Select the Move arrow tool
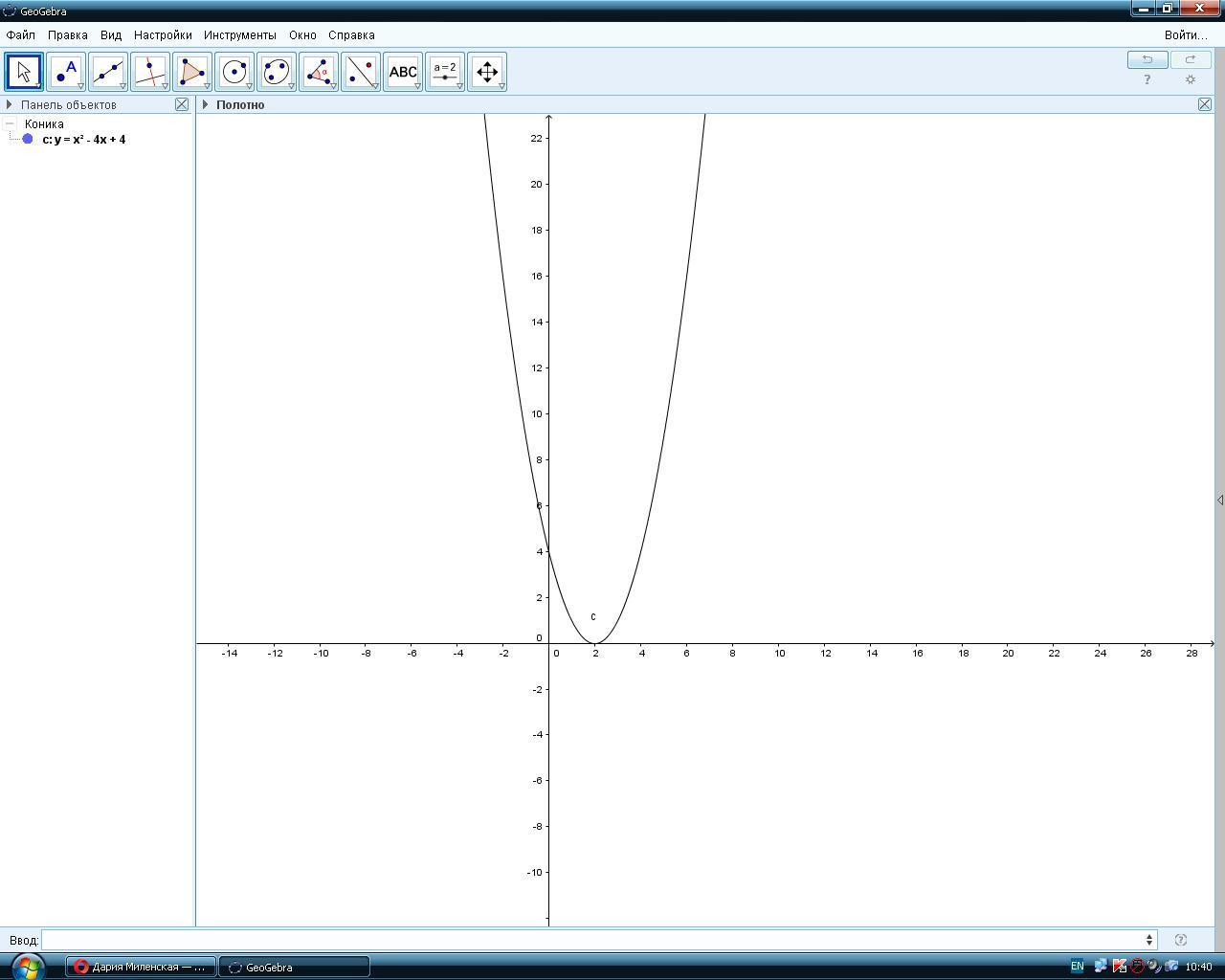Screen dimensions: 1225x980 (24, 72)
